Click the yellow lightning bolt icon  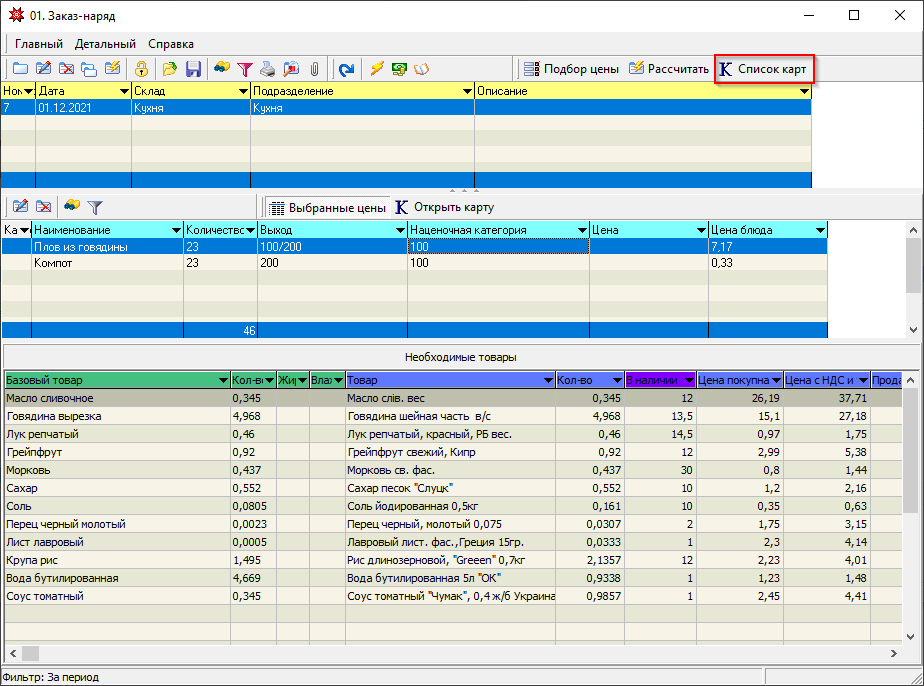(377, 69)
